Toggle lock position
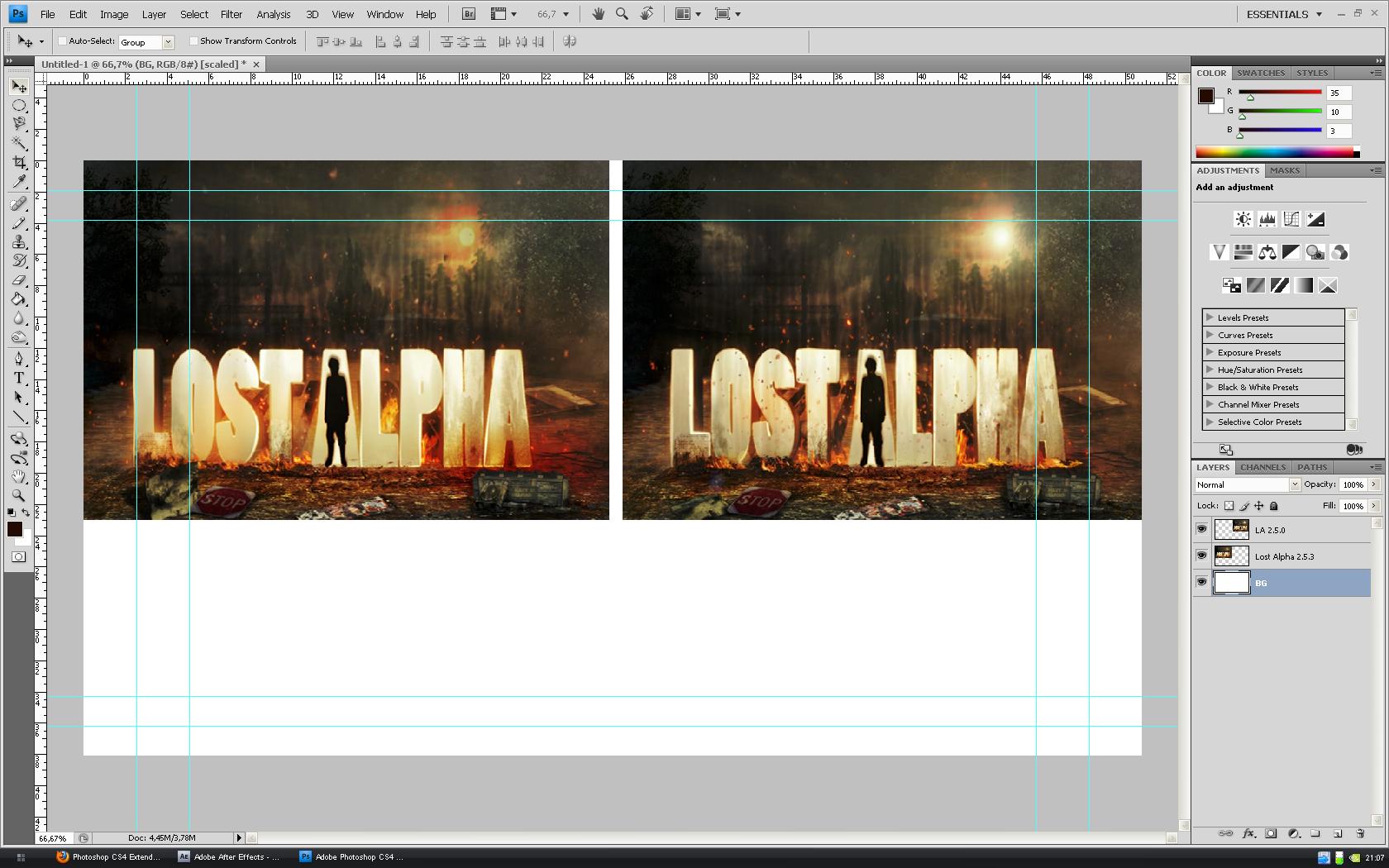 (x=1259, y=506)
